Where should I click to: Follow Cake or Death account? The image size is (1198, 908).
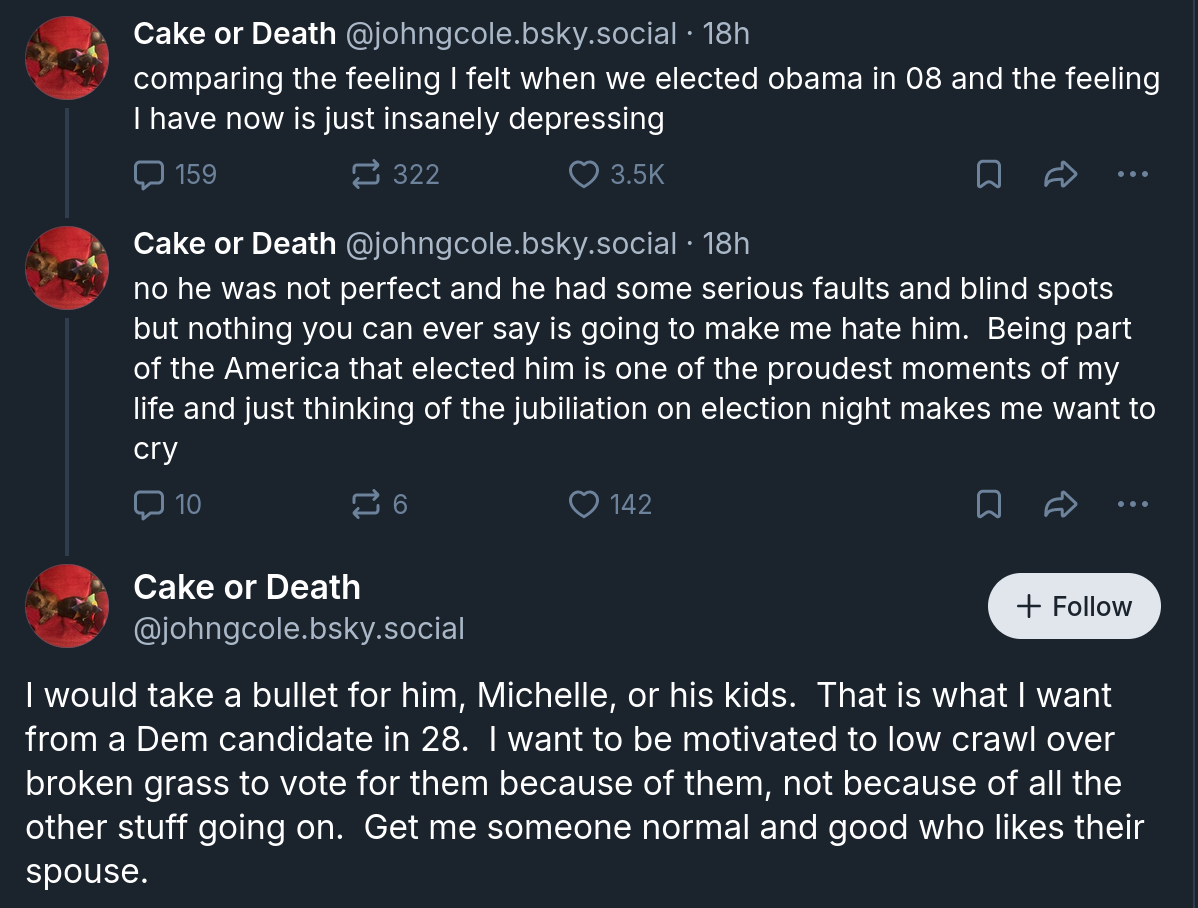(1074, 606)
